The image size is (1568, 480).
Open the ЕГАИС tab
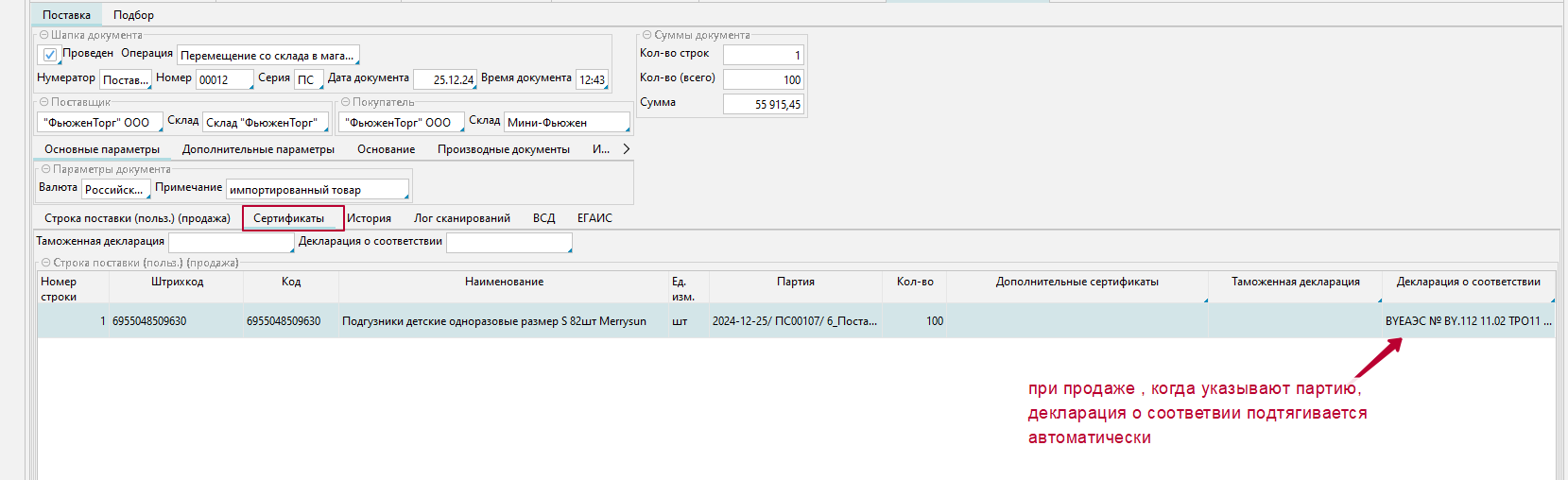(x=594, y=218)
